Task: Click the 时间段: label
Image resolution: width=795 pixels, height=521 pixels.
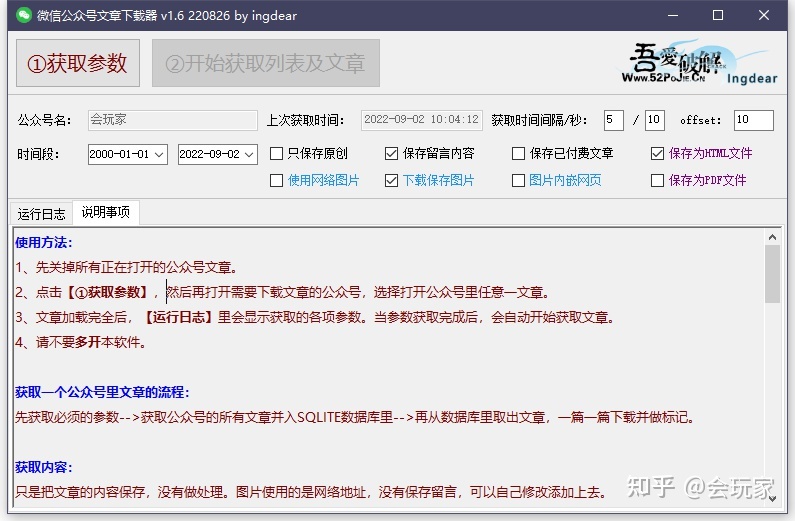Action: [x=39, y=154]
